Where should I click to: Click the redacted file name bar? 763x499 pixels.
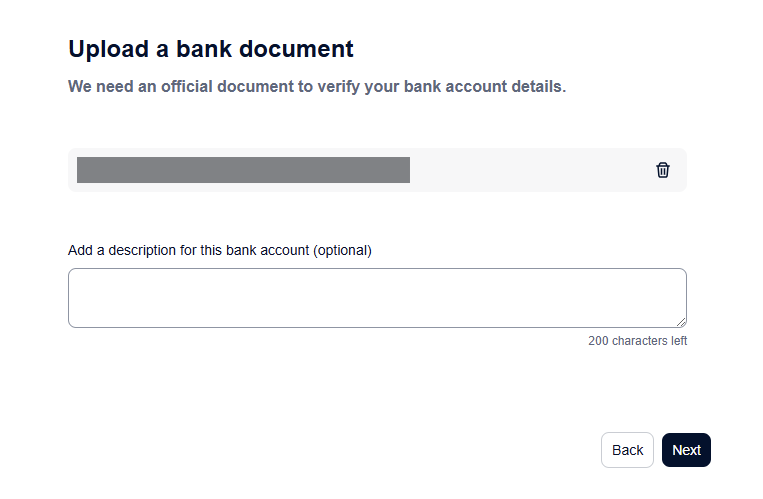[x=243, y=170]
